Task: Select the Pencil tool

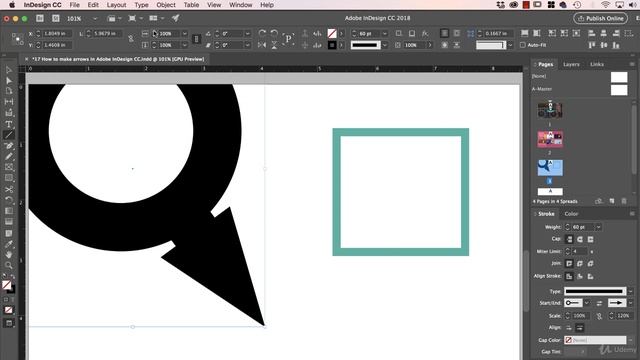Action: tap(9, 156)
